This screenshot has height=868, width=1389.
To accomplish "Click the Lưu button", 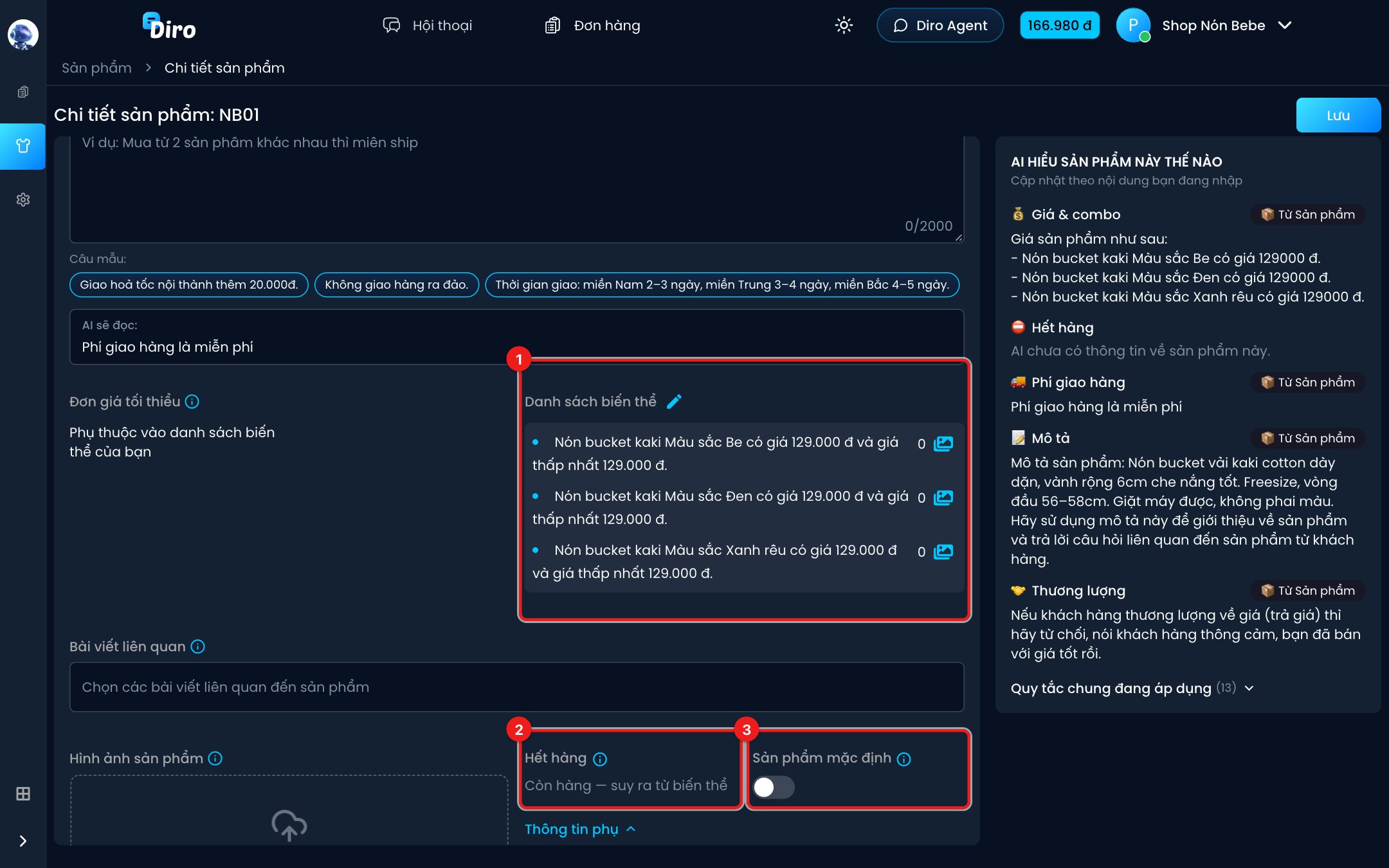I will 1338,115.
